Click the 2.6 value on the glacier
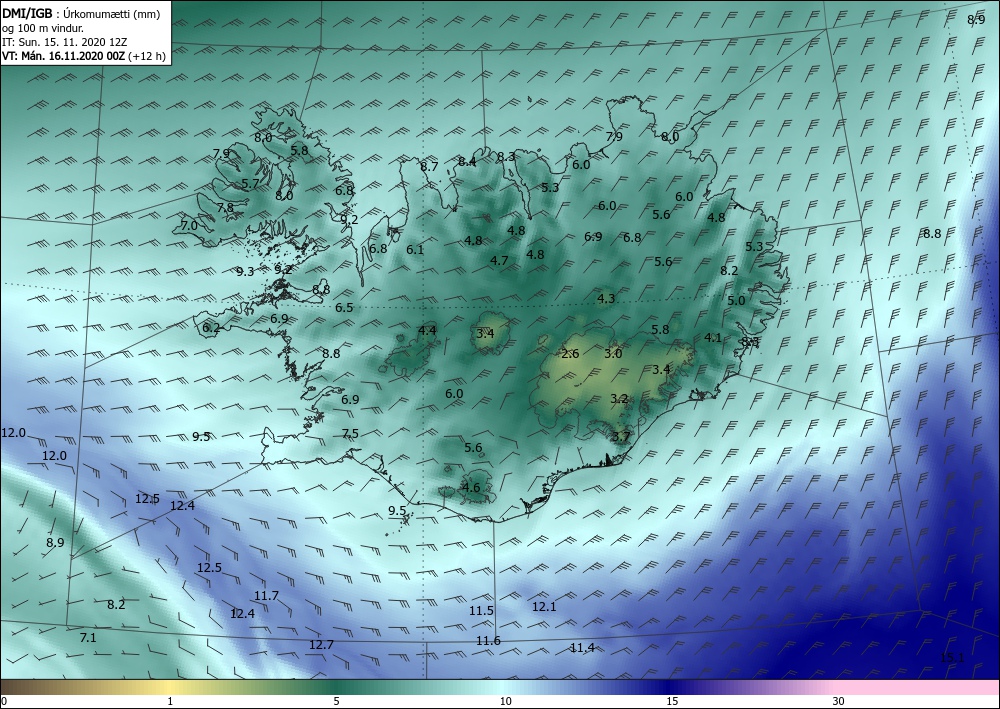The width and height of the screenshot is (1000, 709). click(x=570, y=354)
